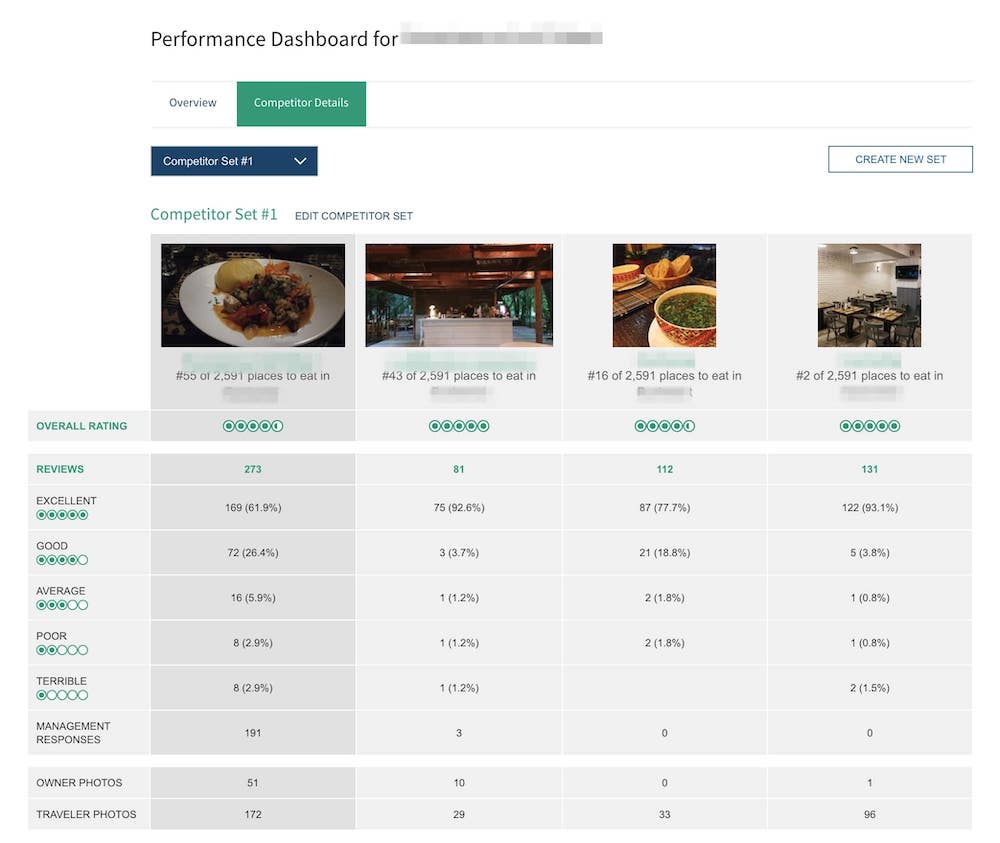Screen dimensions: 1000x843
Task: Click the 81 reviews count
Action: 459,469
